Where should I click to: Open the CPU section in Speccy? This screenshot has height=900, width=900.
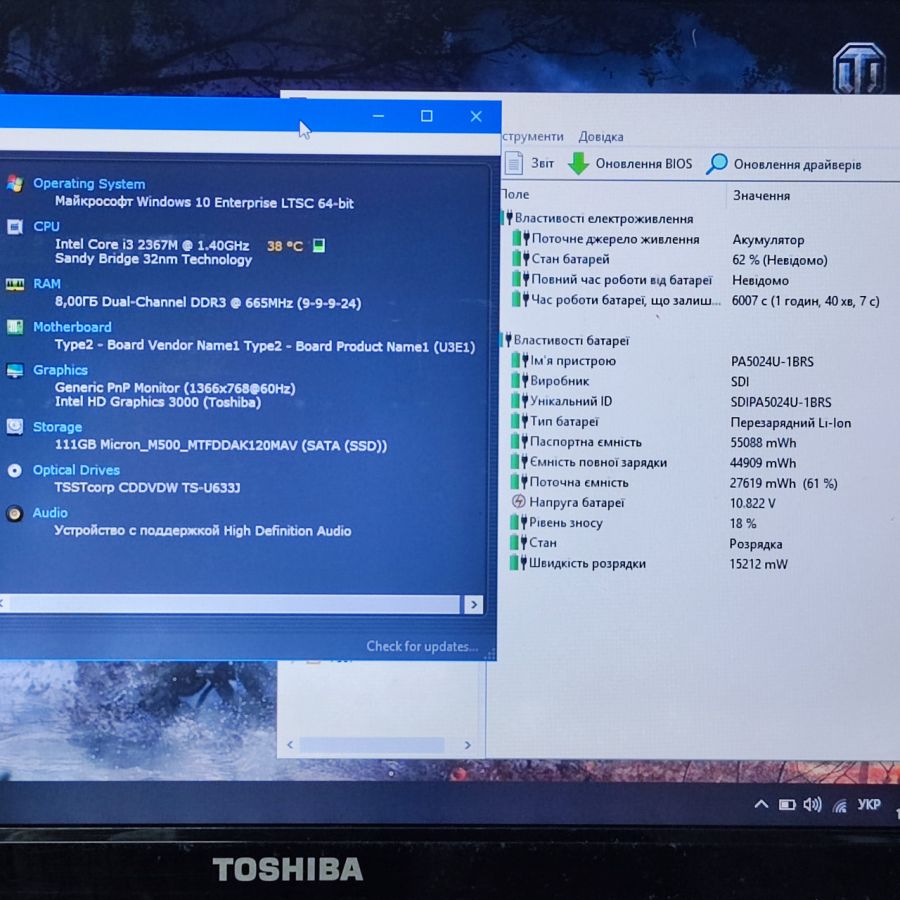46,226
